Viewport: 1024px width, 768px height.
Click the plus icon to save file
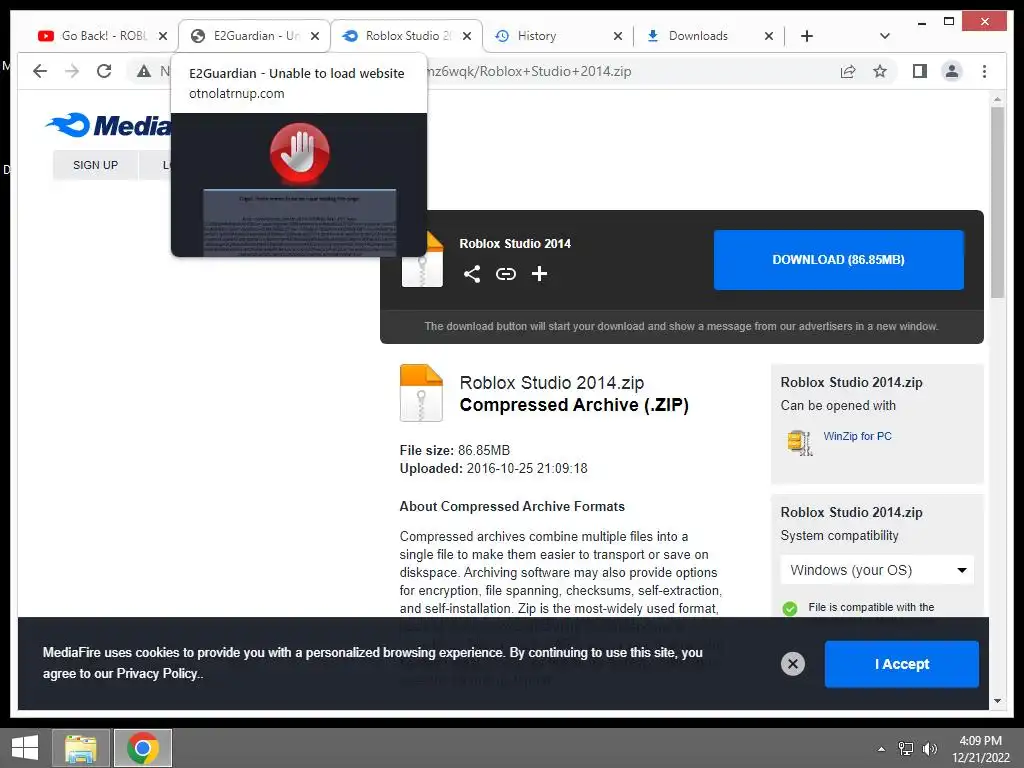point(539,274)
